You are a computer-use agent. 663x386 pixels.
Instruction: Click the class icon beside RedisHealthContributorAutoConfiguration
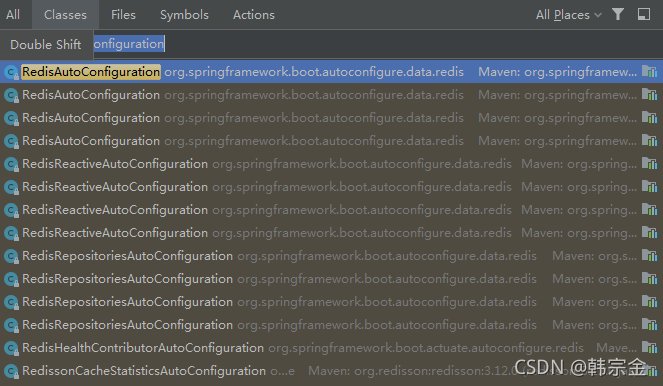click(x=11, y=348)
